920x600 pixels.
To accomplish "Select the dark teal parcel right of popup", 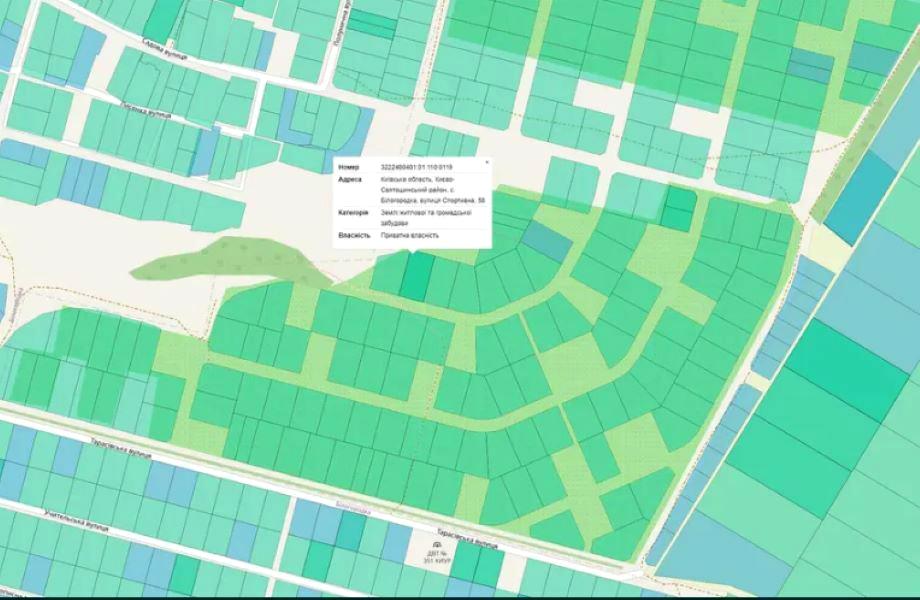I will pos(547,239).
